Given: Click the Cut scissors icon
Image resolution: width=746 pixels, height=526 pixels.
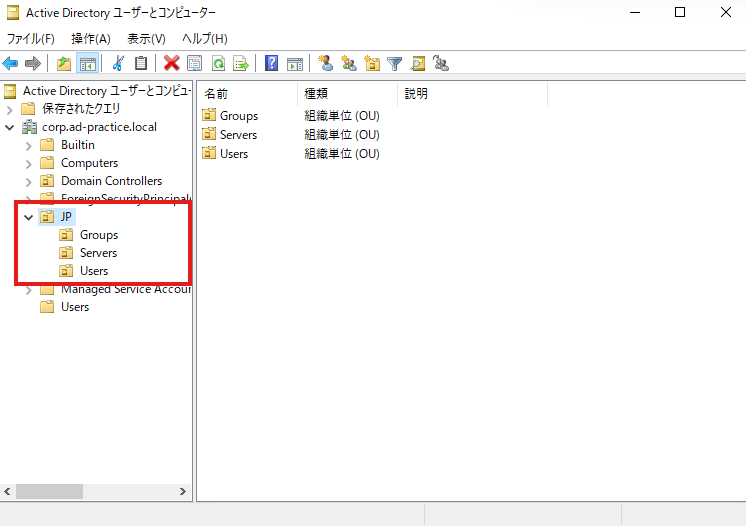Looking at the screenshot, I should 118,63.
